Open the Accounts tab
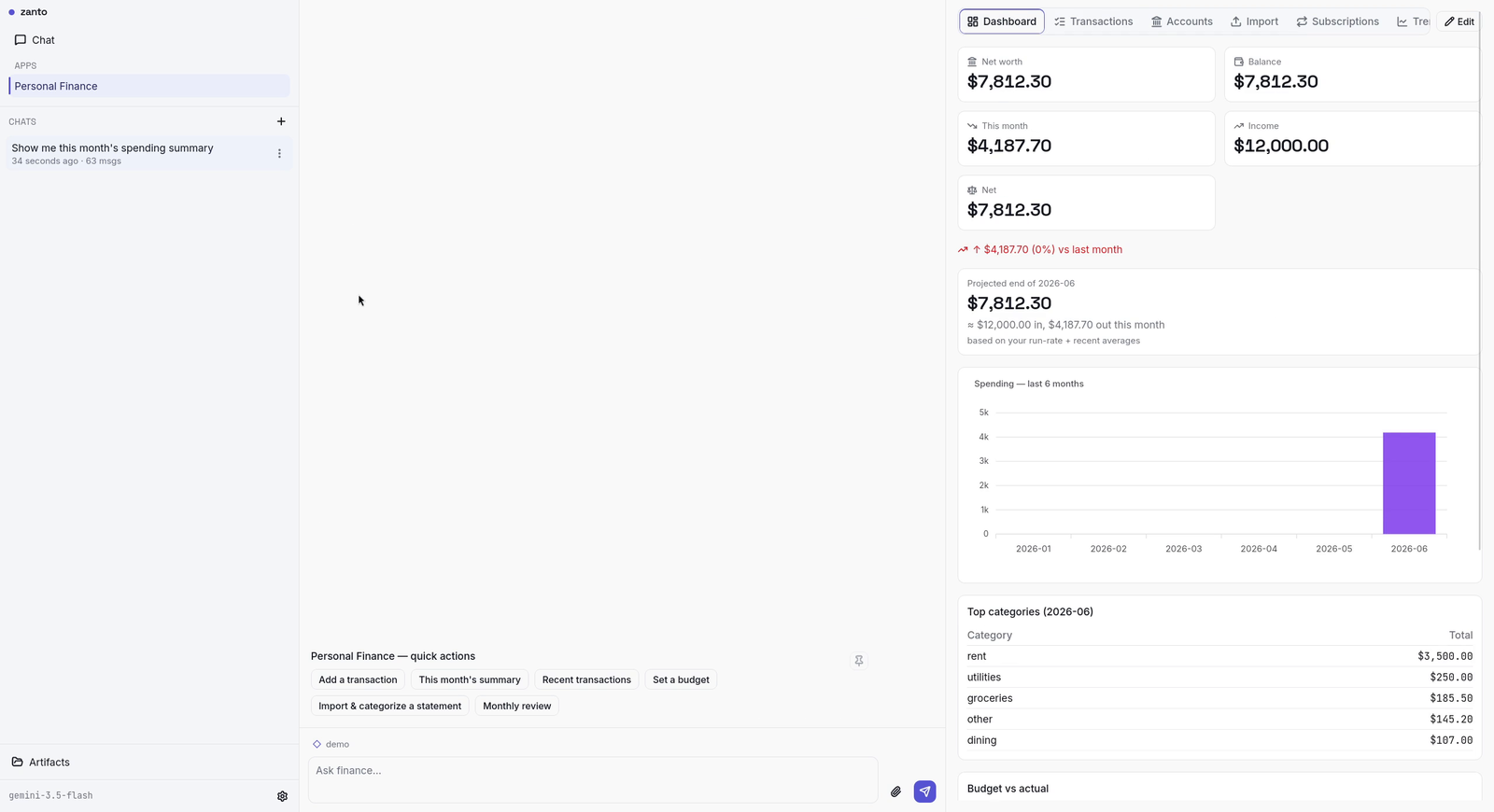The width and height of the screenshot is (1494, 812). point(1181,21)
